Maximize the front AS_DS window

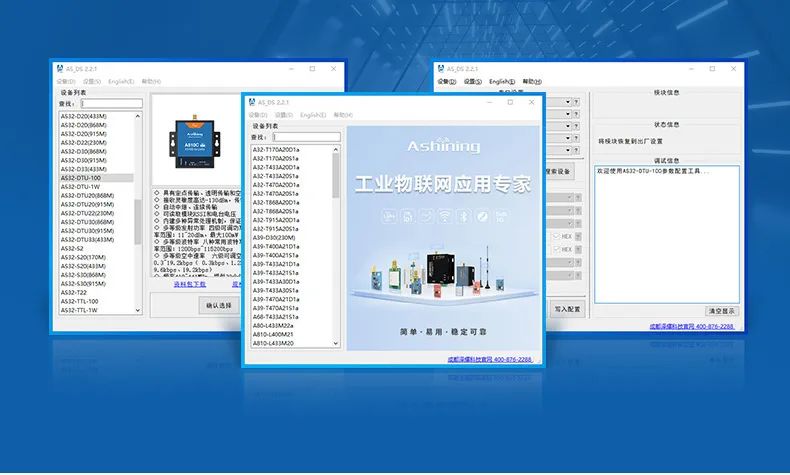click(510, 102)
